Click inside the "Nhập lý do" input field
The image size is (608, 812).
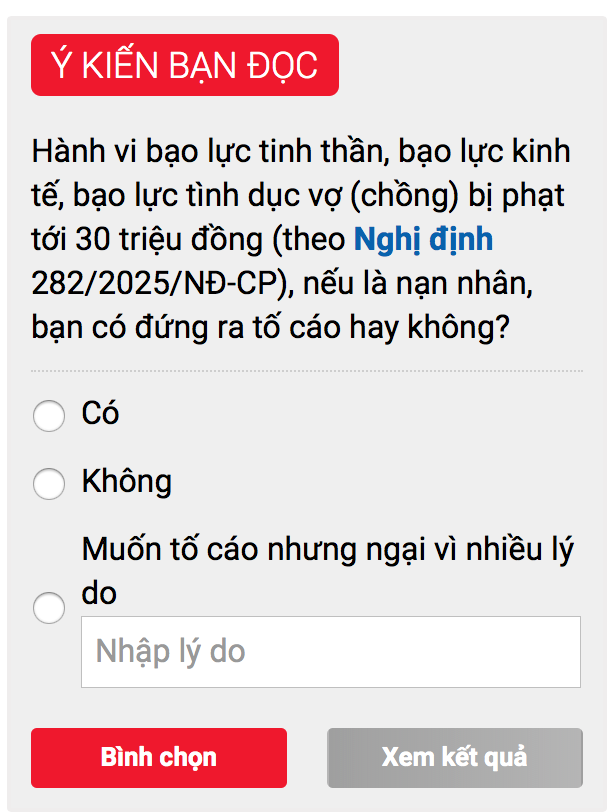pyautogui.click(x=330, y=651)
